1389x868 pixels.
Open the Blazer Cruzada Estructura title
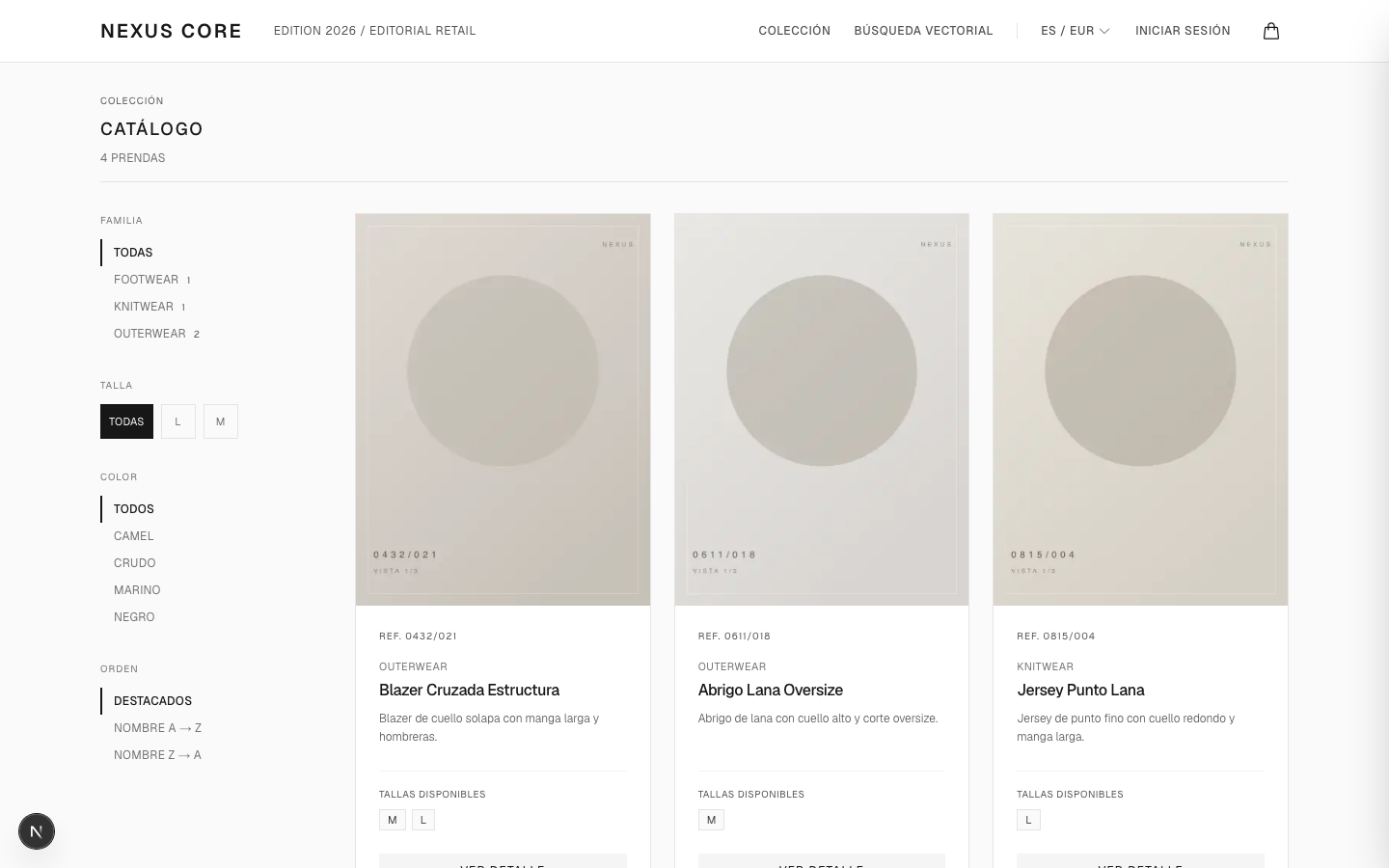(469, 691)
